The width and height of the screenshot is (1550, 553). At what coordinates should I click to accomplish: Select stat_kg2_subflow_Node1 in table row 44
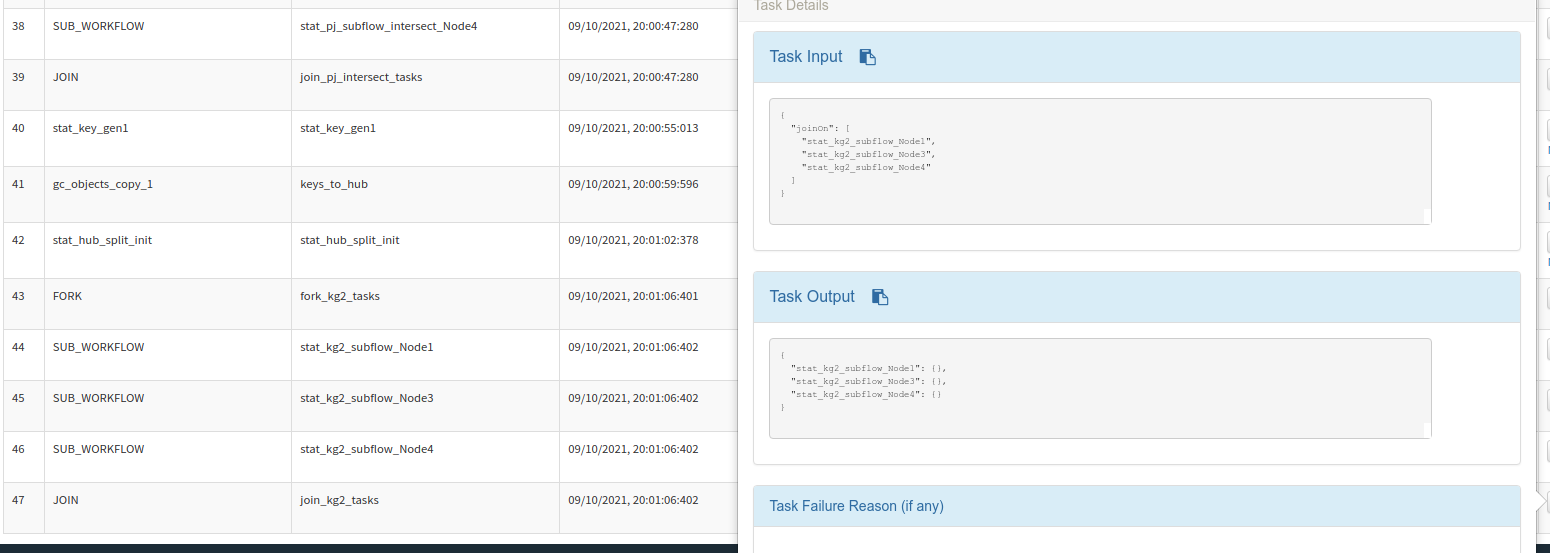pyautogui.click(x=367, y=347)
